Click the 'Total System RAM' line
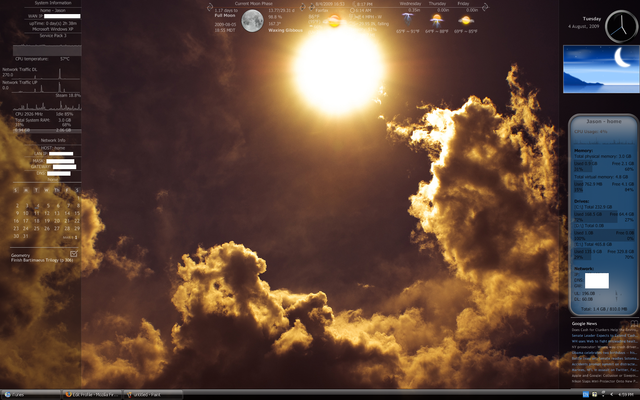 43,120
